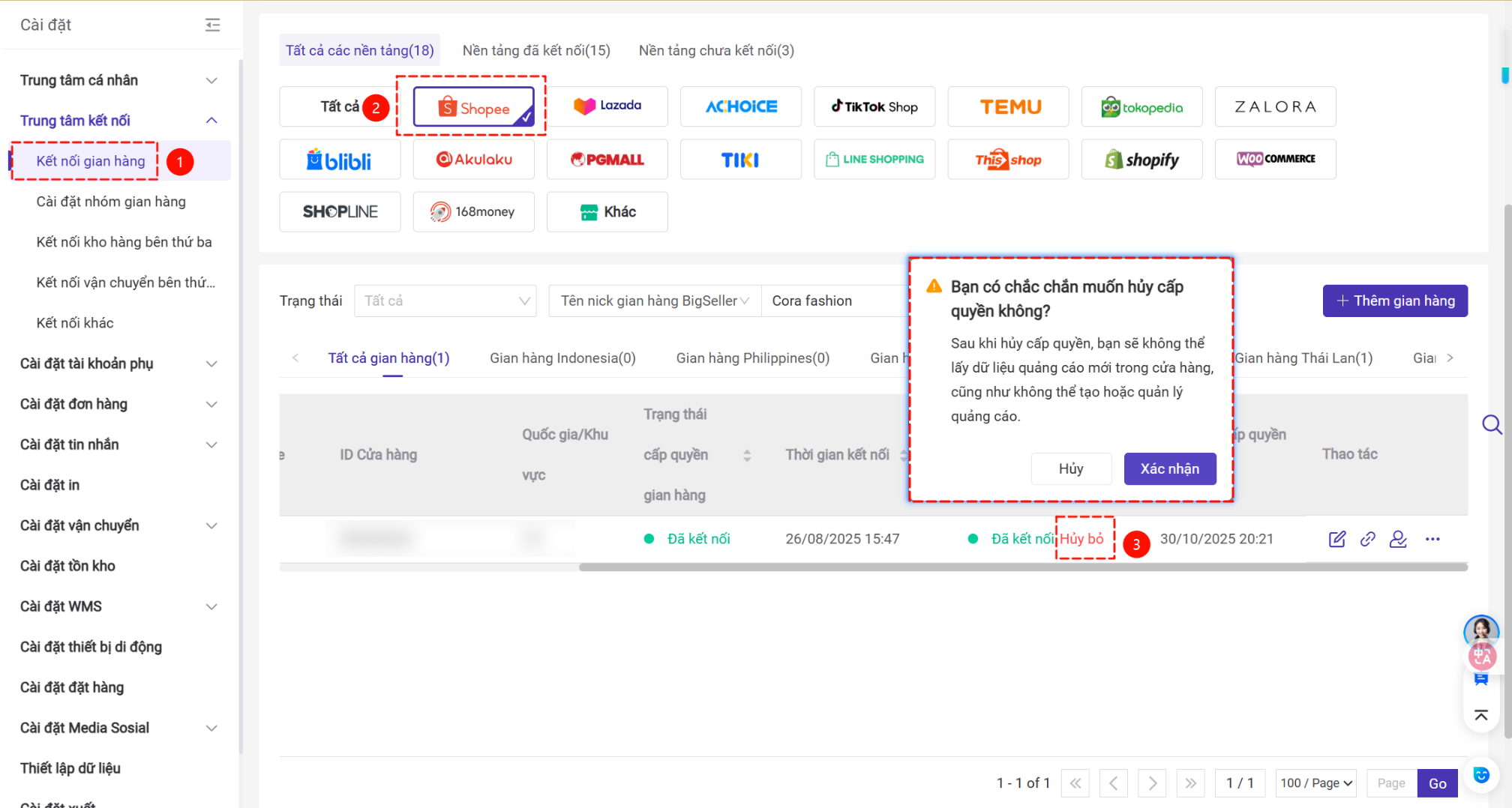The height and width of the screenshot is (808, 1512).
Task: Open the 100 / Page size dropdown
Action: tap(1316, 783)
